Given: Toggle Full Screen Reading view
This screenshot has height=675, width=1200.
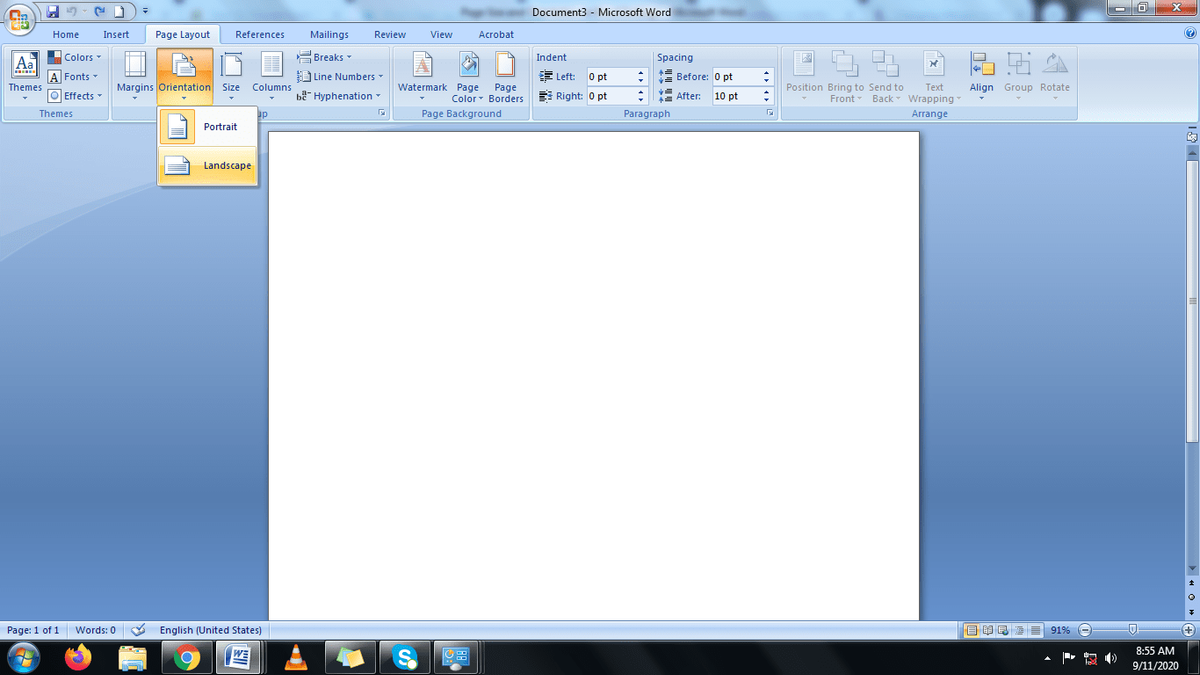Looking at the screenshot, I should [990, 630].
